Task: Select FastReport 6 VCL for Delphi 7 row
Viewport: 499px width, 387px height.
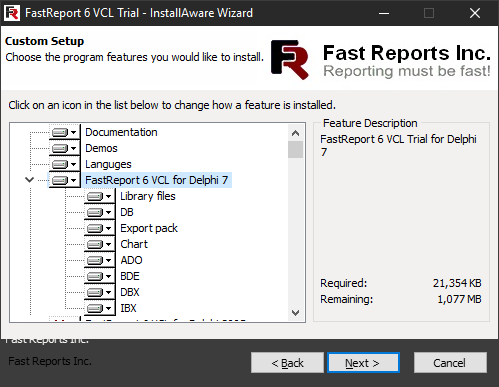Action: 157,180
